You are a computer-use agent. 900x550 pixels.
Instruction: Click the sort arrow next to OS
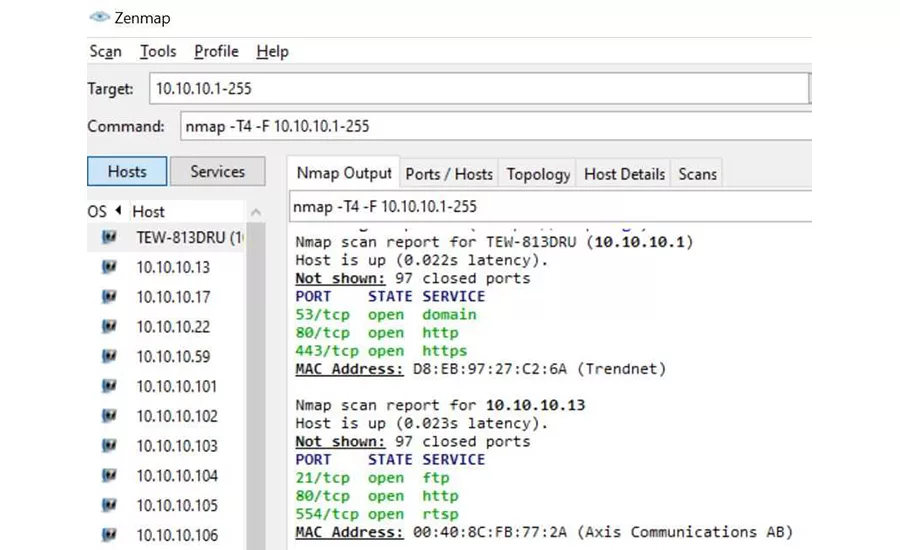point(118,210)
